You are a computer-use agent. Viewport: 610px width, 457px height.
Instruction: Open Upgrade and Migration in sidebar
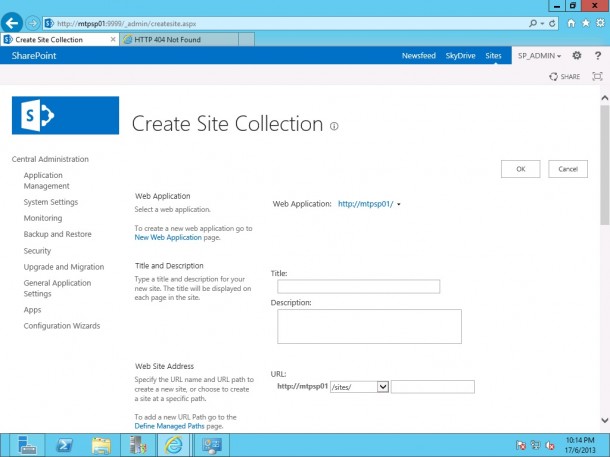click(x=64, y=267)
